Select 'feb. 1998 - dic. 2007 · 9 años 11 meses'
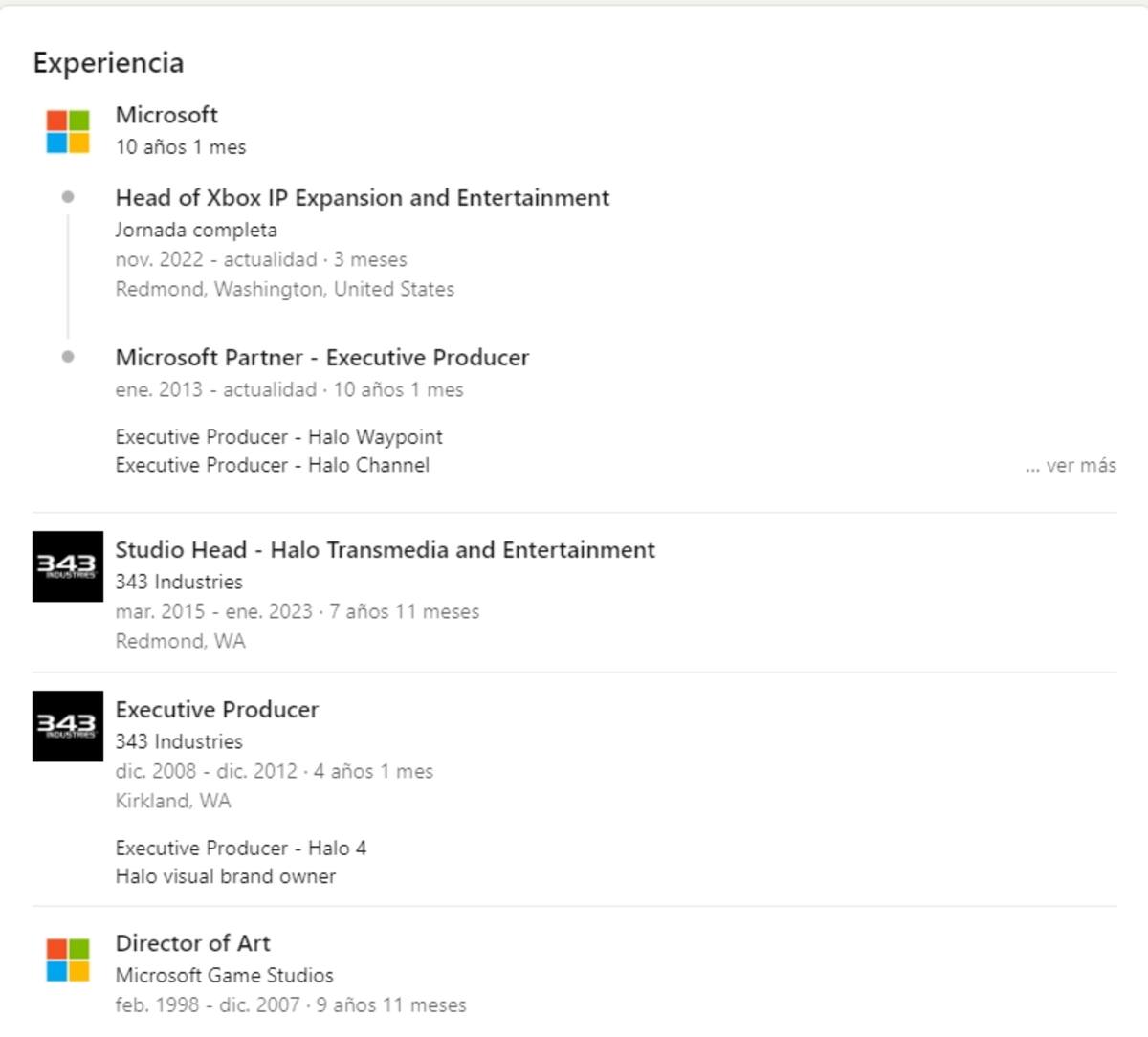 point(291,1005)
